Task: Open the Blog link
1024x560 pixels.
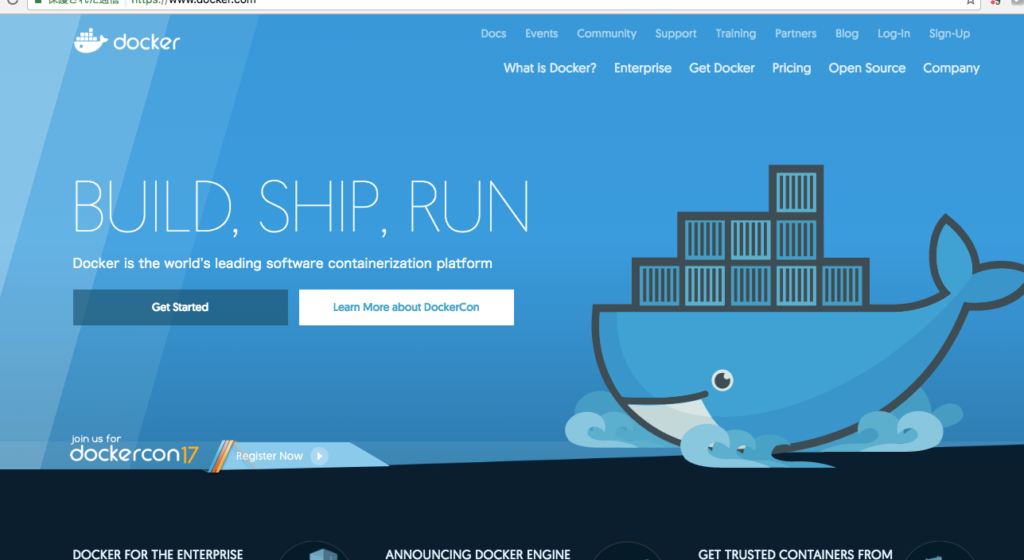Action: [x=846, y=34]
